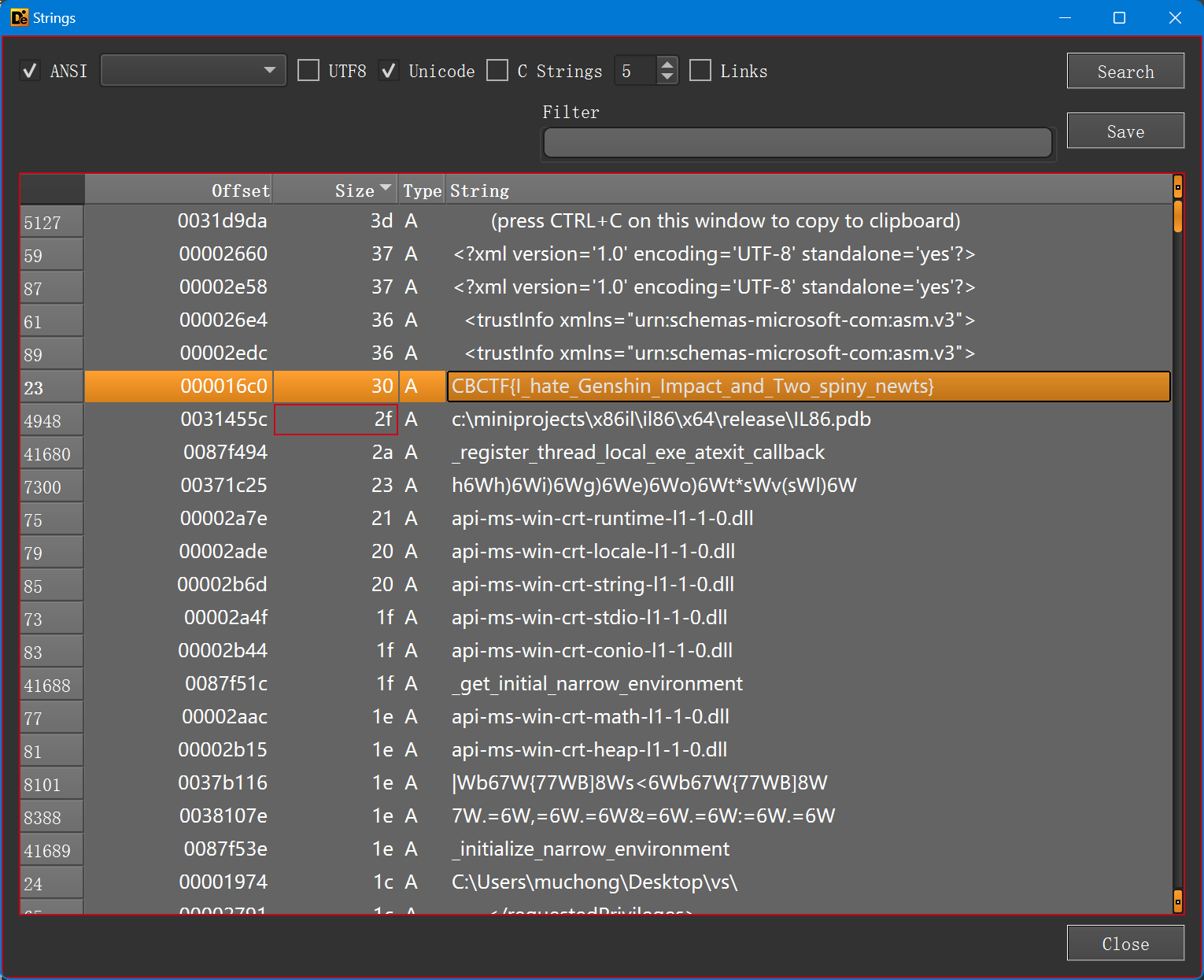Disable the Unicode checkbox
Viewport: 1204px width, 980px height.
tap(389, 71)
